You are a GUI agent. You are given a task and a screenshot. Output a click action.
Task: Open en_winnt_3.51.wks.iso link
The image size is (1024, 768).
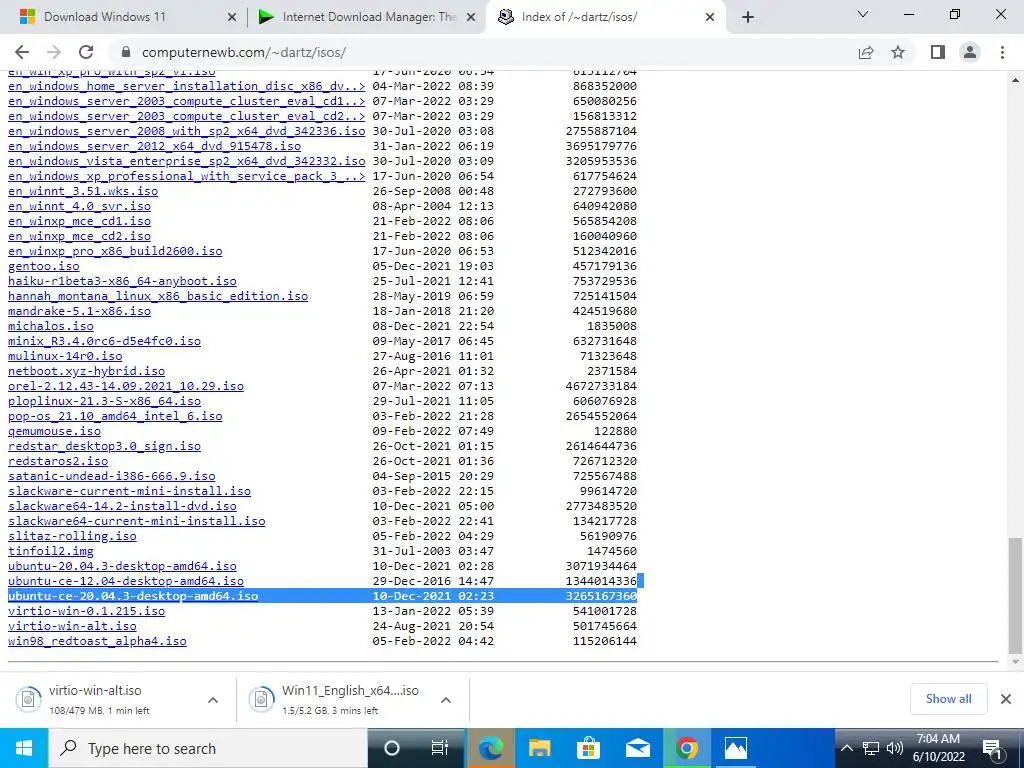83,191
